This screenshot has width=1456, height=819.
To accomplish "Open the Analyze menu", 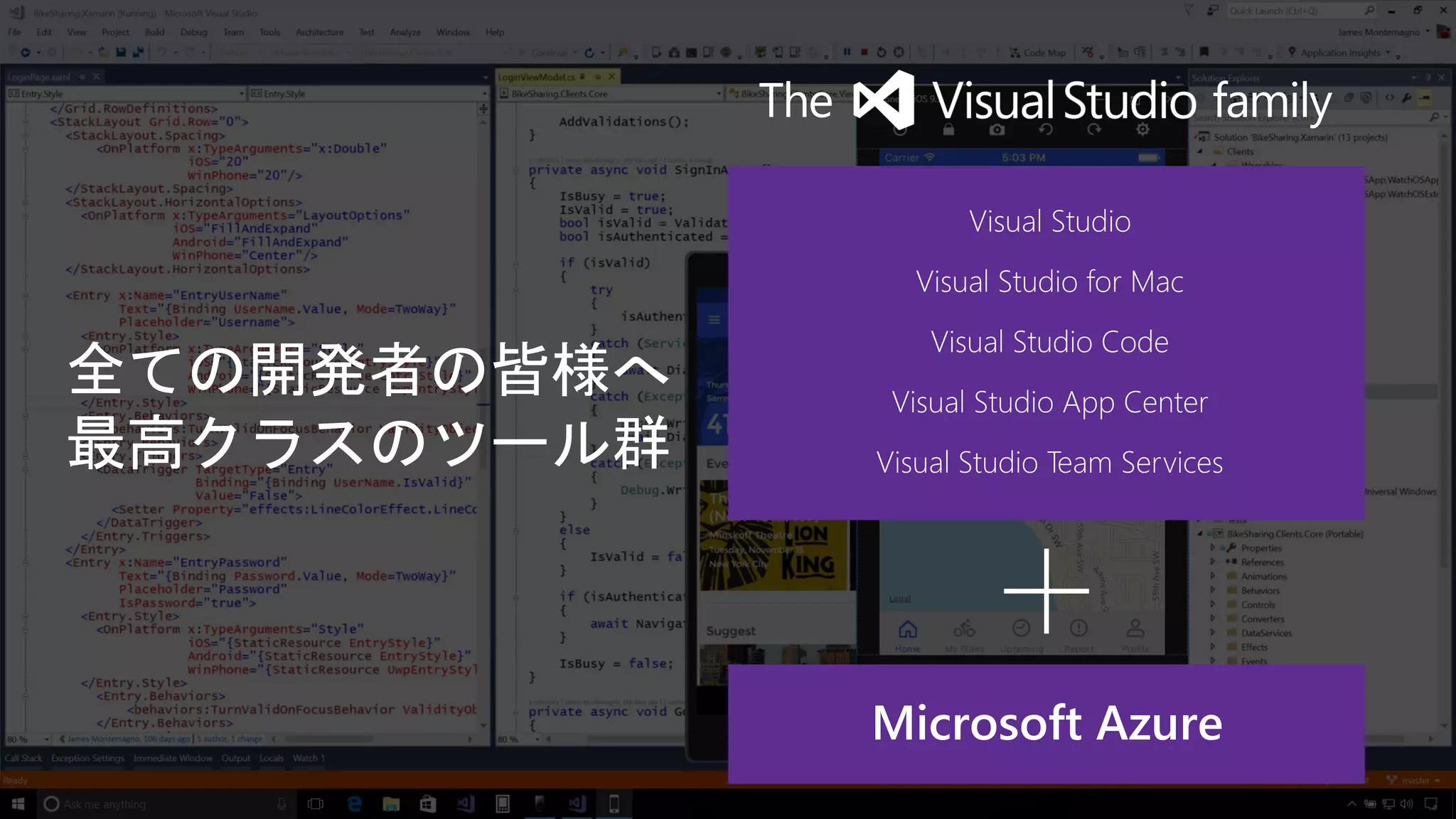I will point(405,32).
